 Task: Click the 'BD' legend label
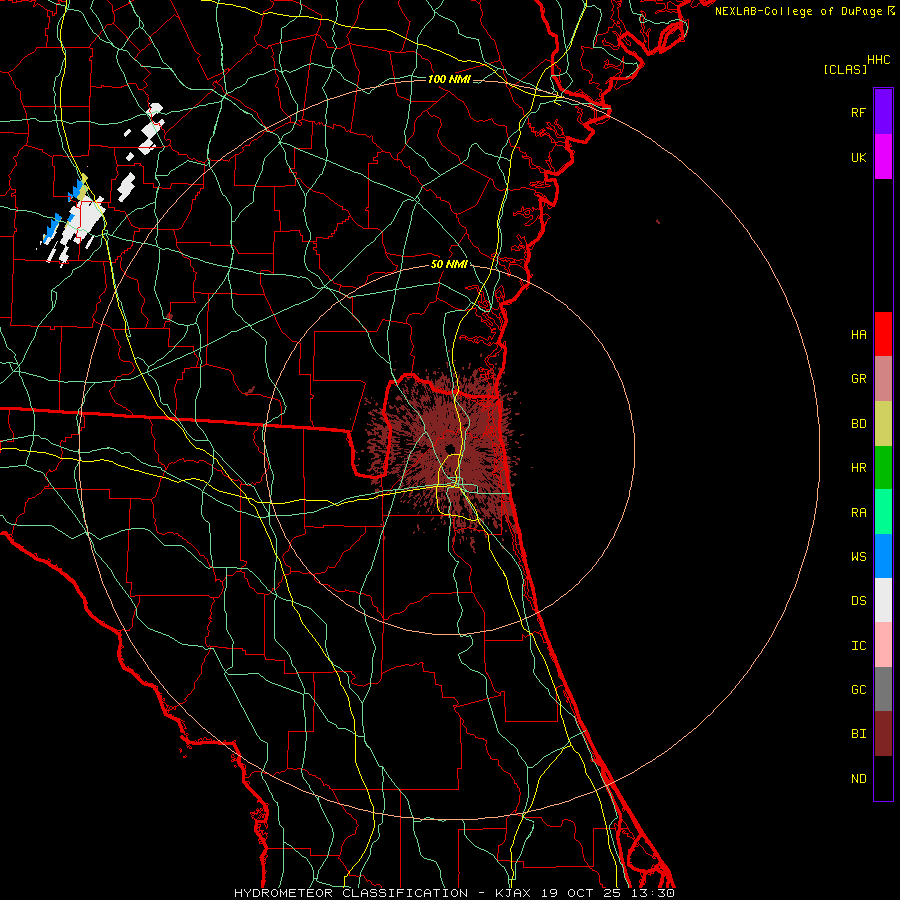858,424
